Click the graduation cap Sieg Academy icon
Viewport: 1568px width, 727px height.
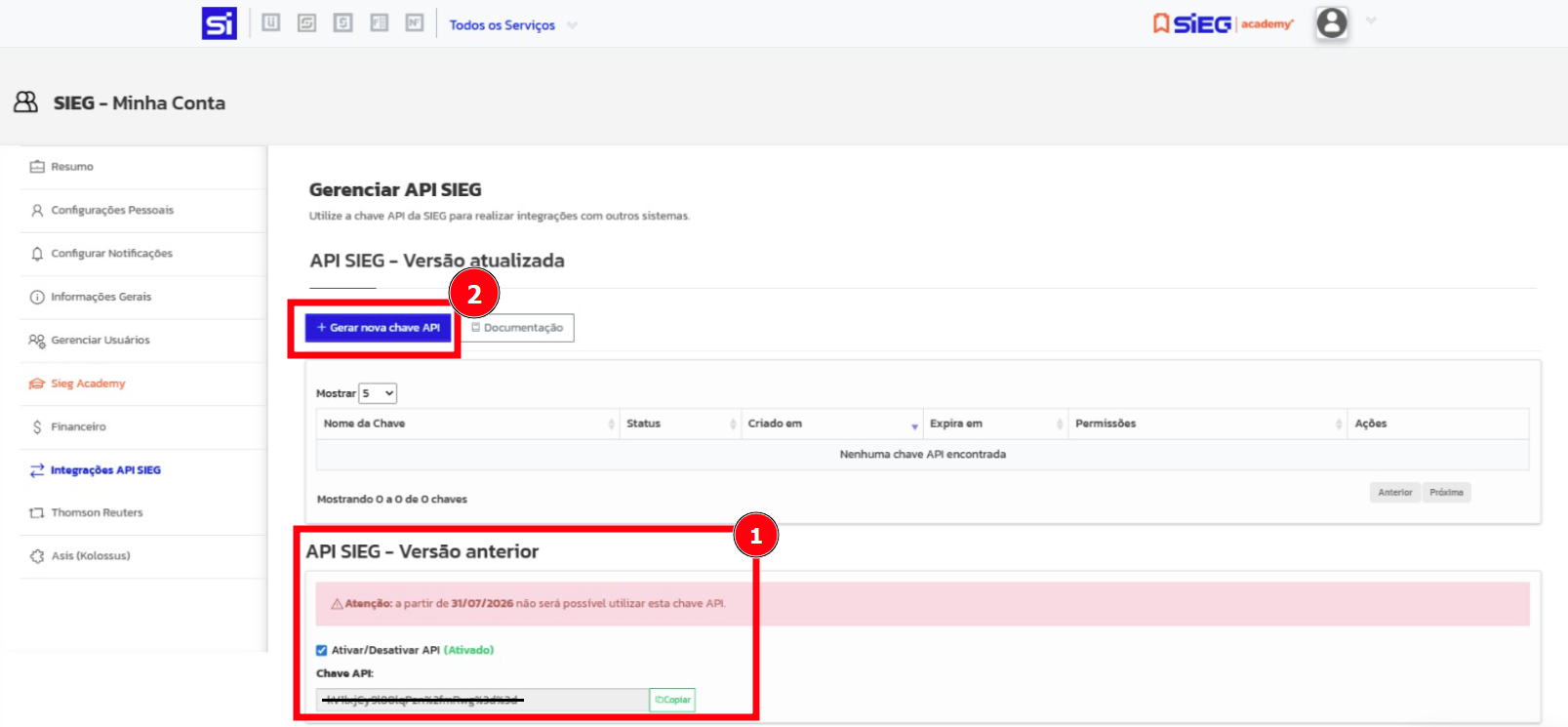[x=37, y=384]
